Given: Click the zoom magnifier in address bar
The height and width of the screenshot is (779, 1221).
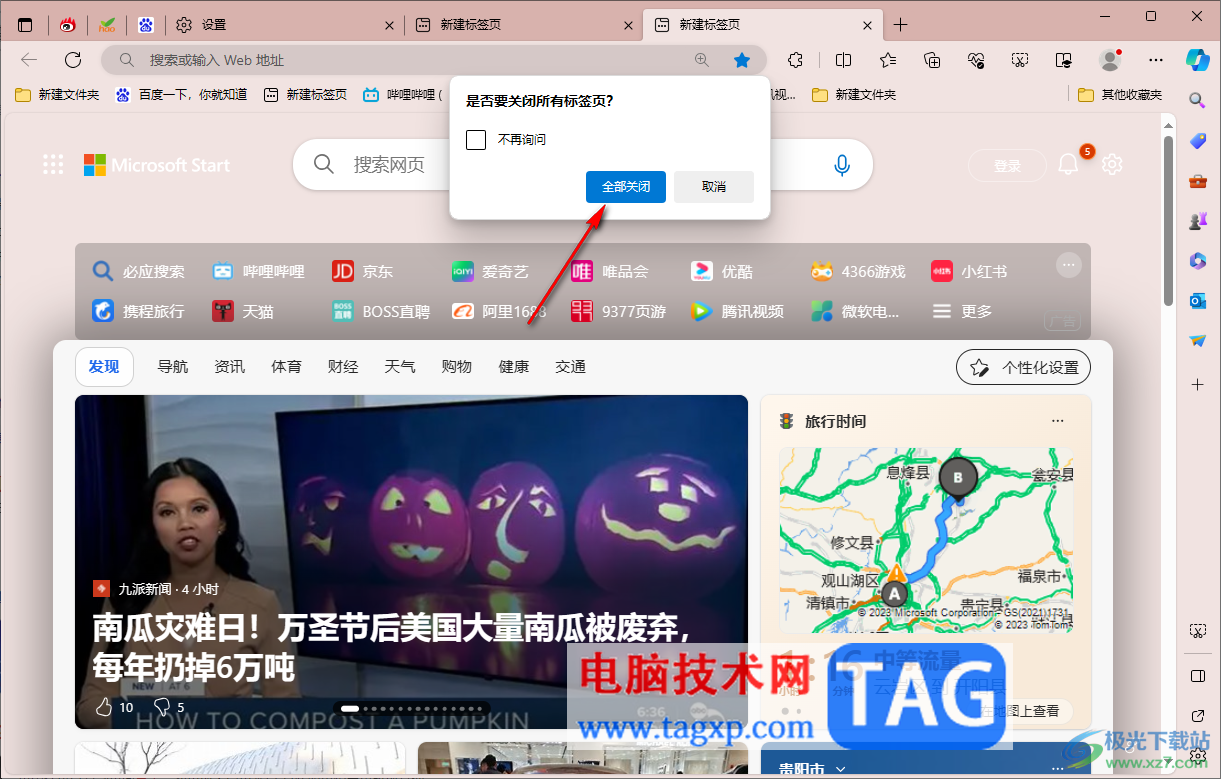Looking at the screenshot, I should 702,60.
